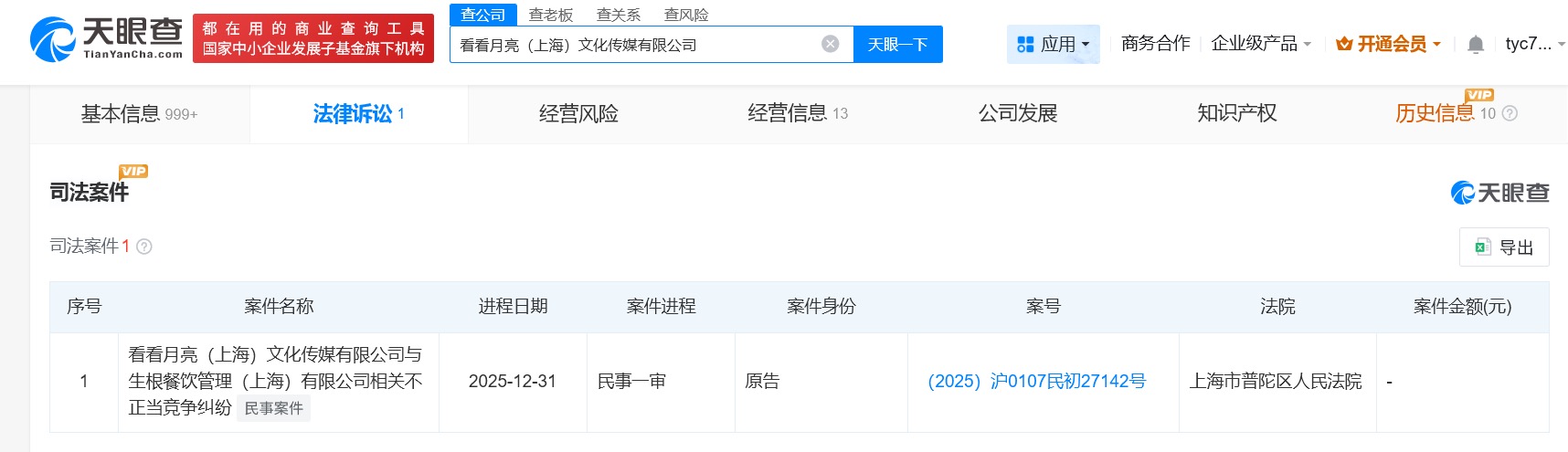Expand the 开通会员 dropdown arrow
The height and width of the screenshot is (452, 1568).
[x=1436, y=44]
